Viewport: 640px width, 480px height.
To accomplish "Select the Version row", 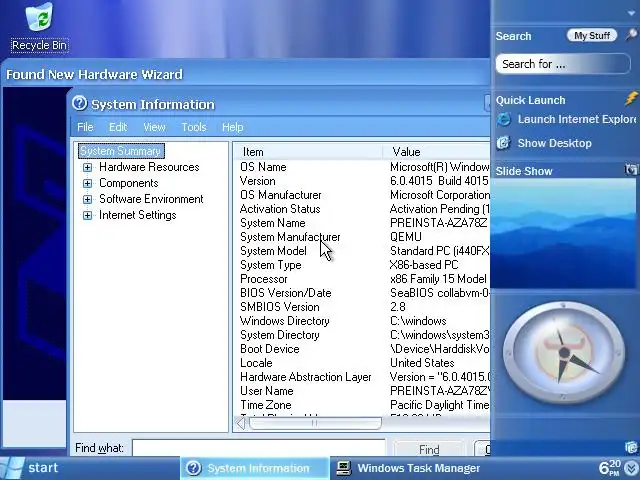I will 364,181.
